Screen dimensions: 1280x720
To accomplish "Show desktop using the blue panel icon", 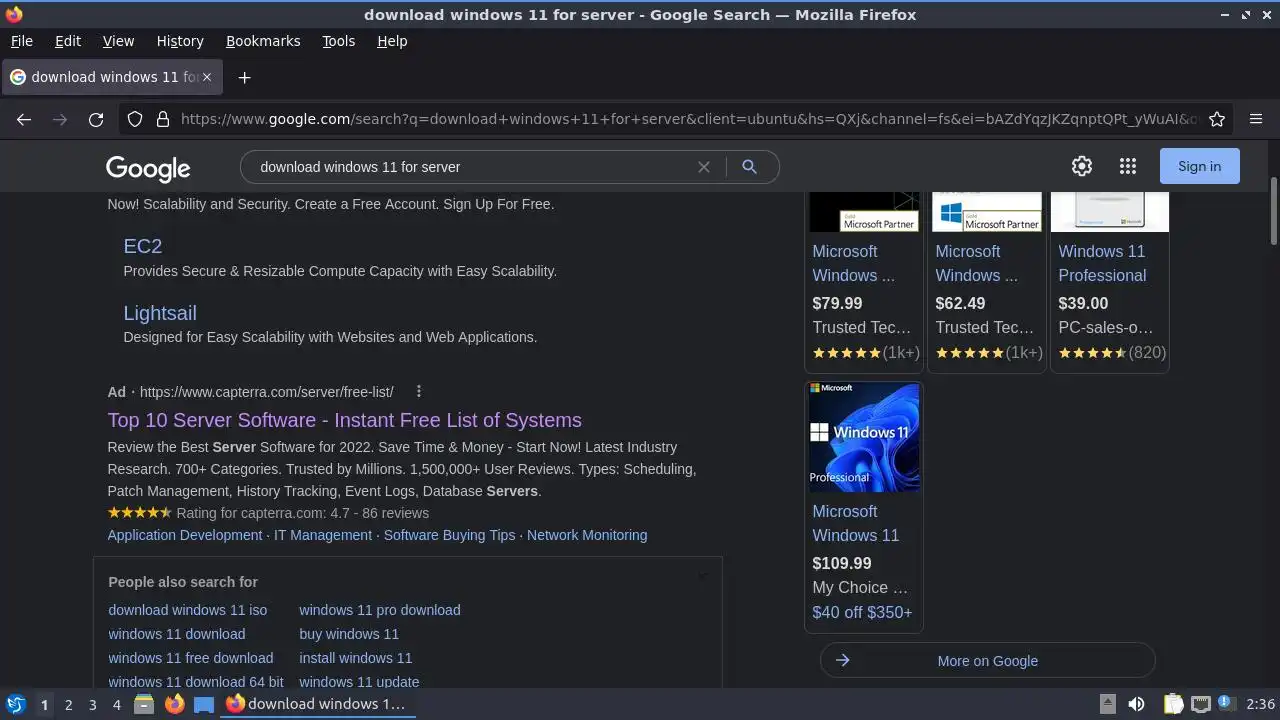I will 204,704.
